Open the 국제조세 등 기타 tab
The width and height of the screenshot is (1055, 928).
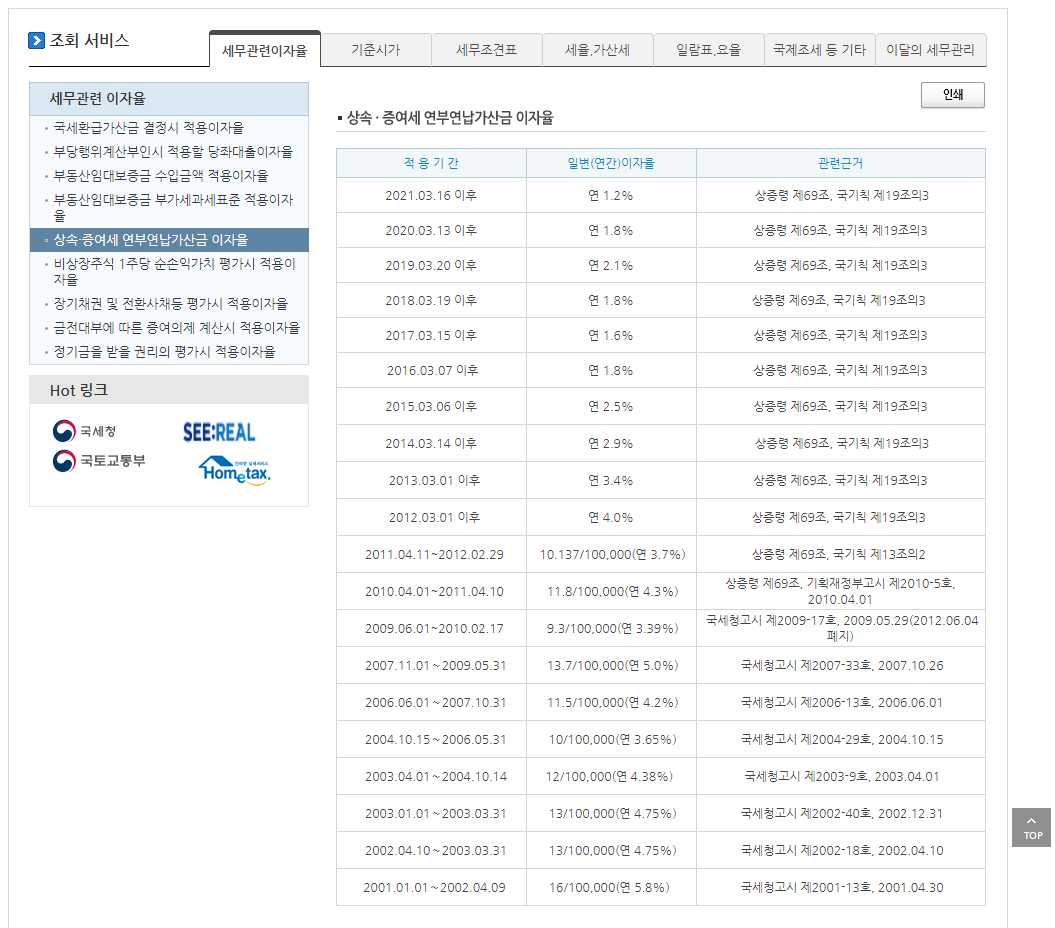pos(820,50)
